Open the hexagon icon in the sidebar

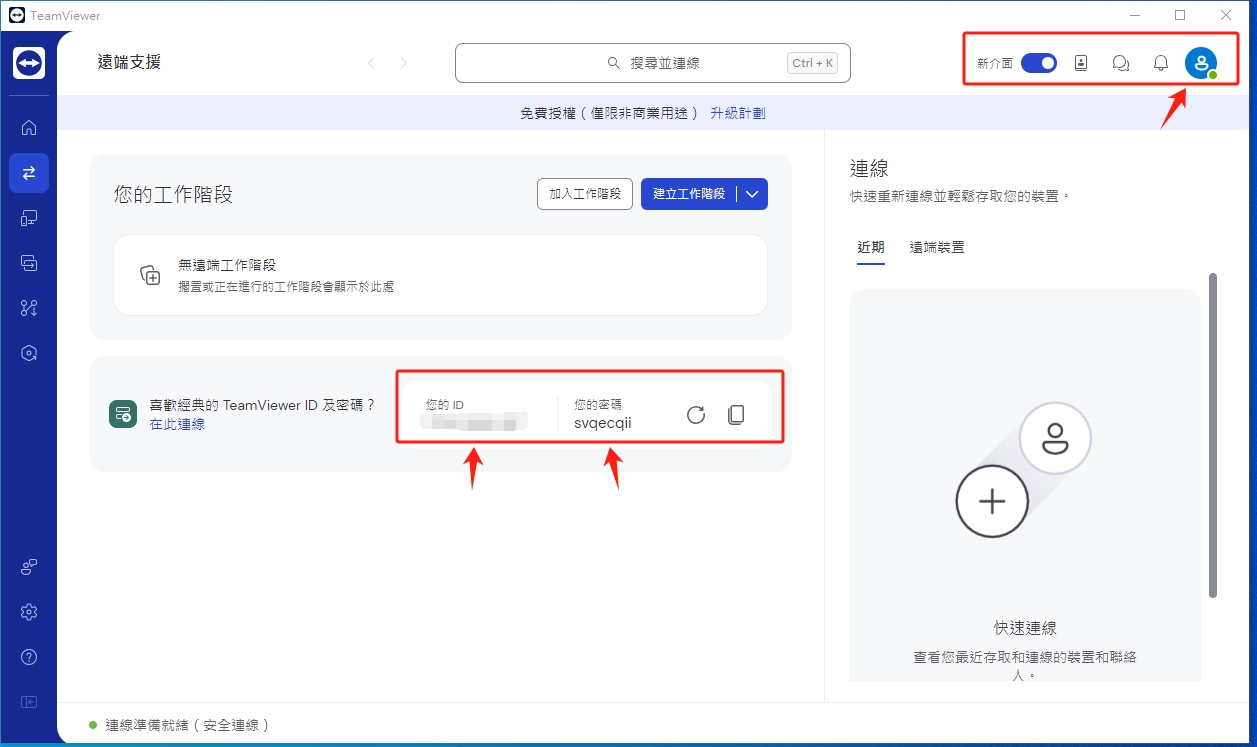(x=29, y=353)
